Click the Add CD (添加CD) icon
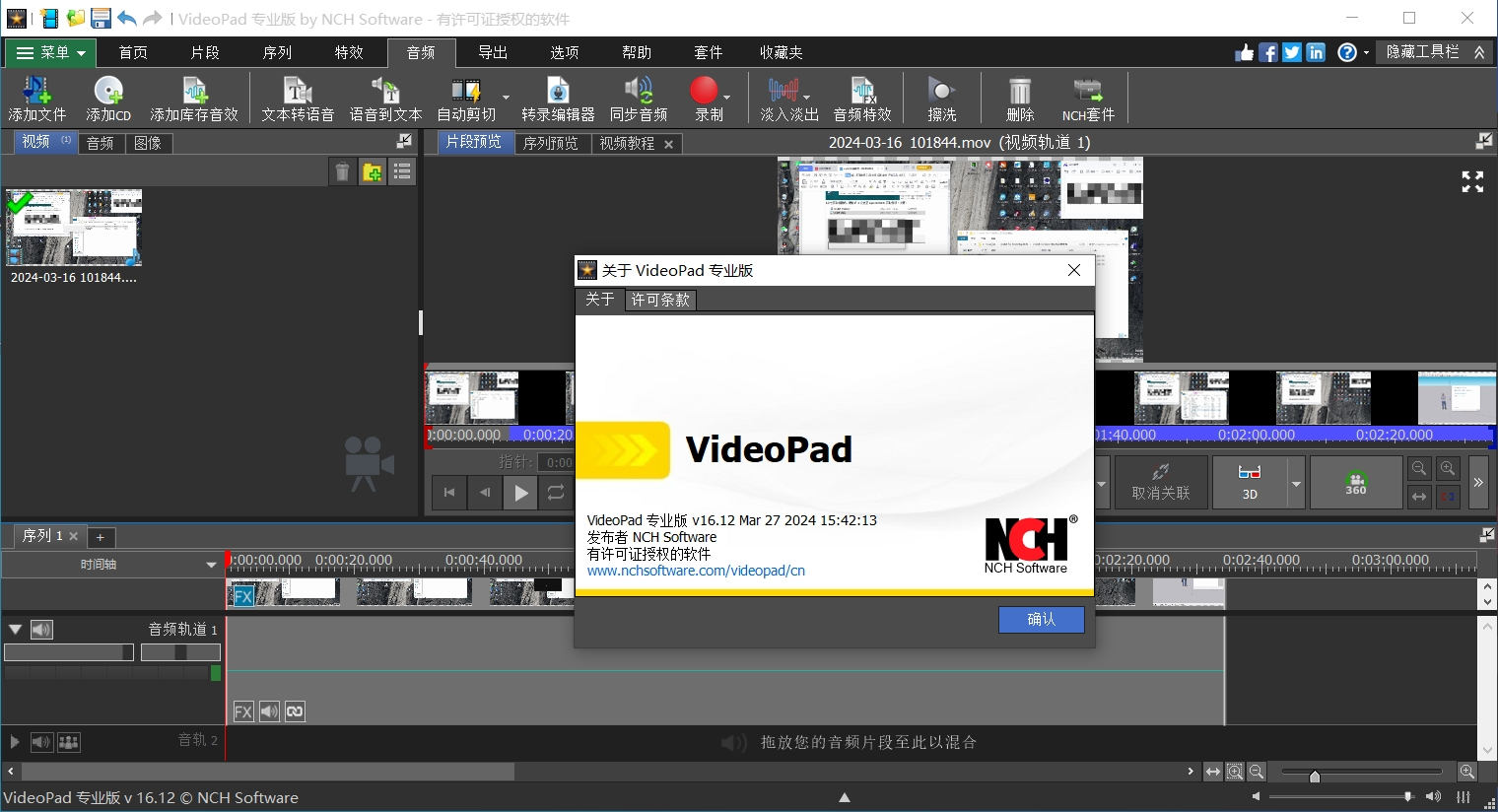This screenshot has height=812, width=1498. point(108,99)
